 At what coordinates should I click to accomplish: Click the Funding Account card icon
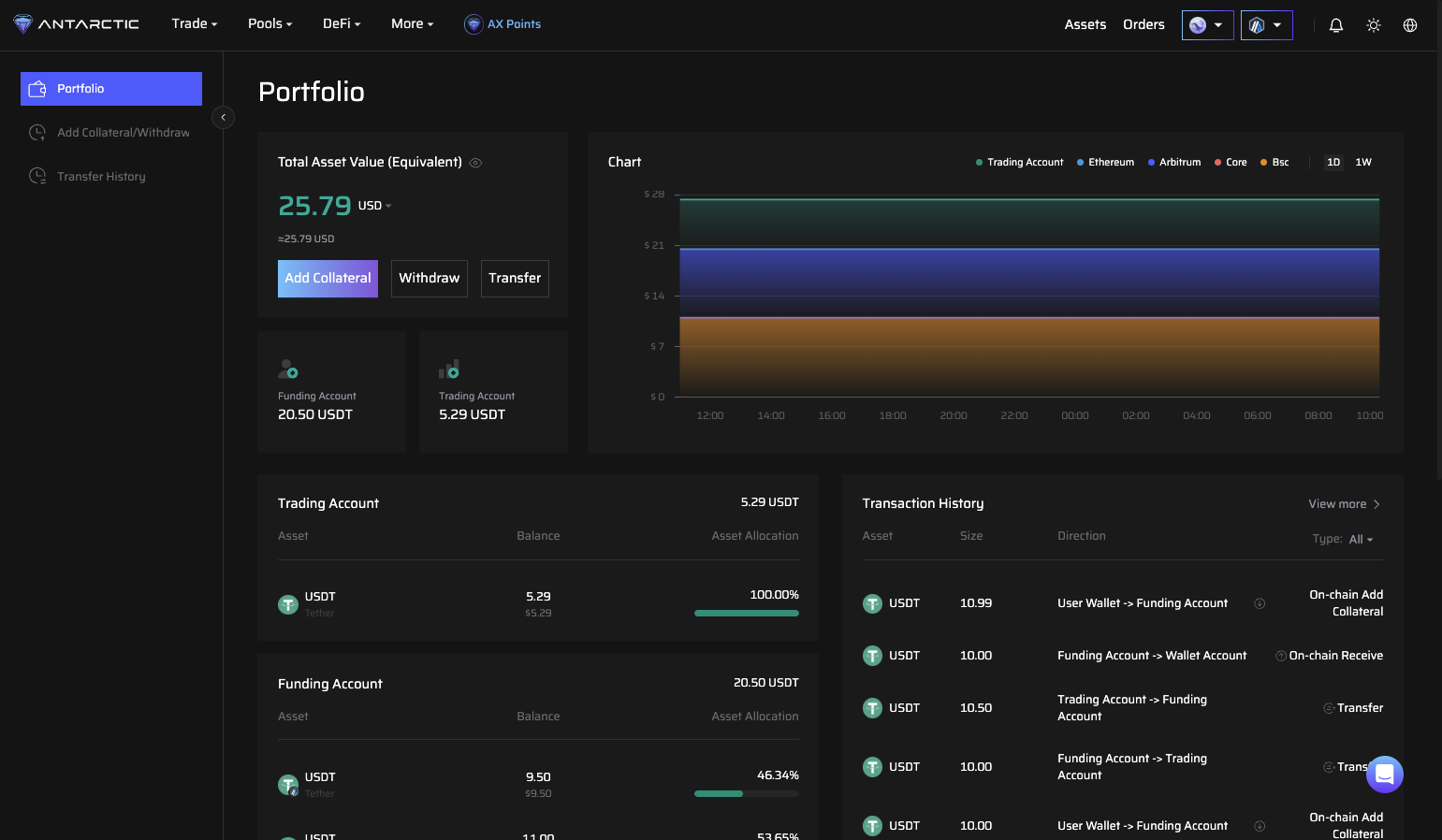tap(288, 369)
